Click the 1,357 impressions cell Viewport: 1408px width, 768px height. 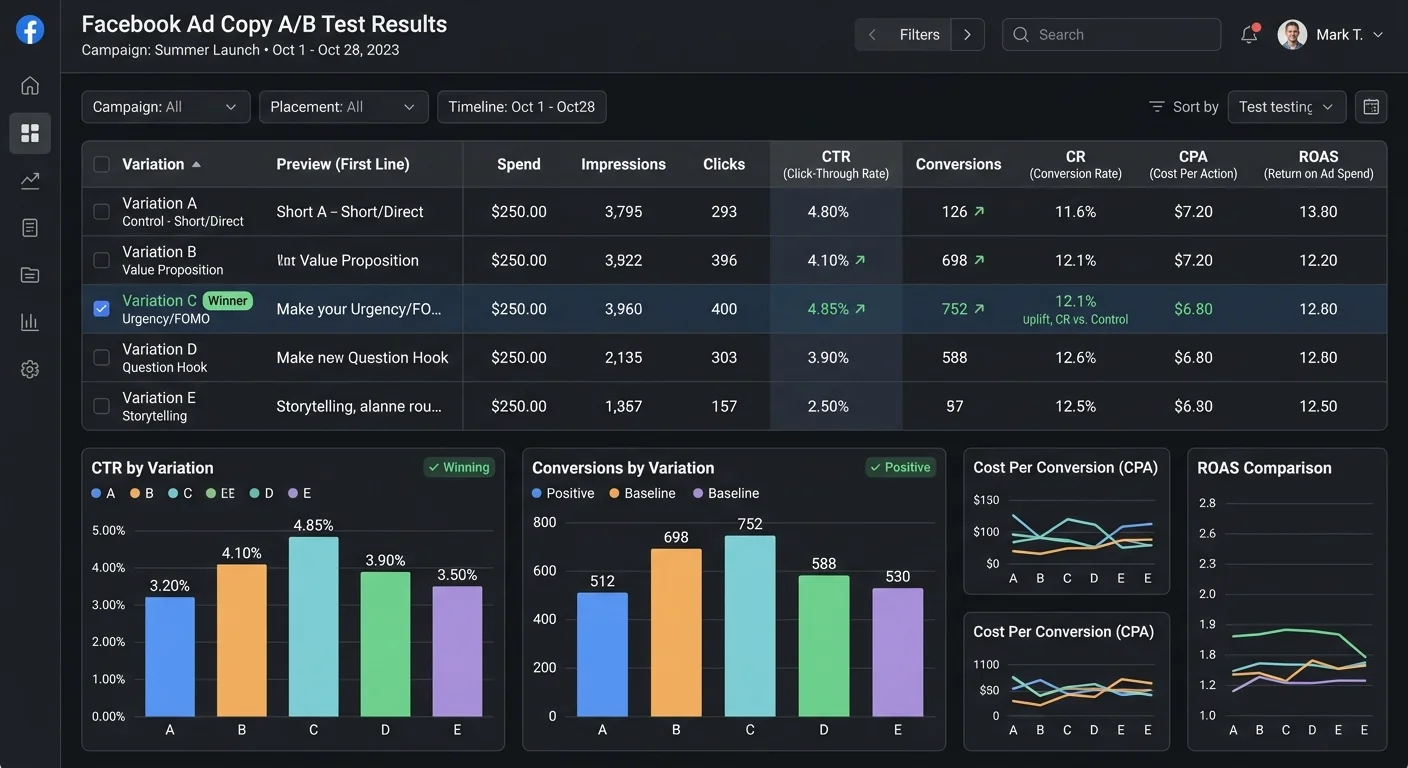[x=623, y=406]
